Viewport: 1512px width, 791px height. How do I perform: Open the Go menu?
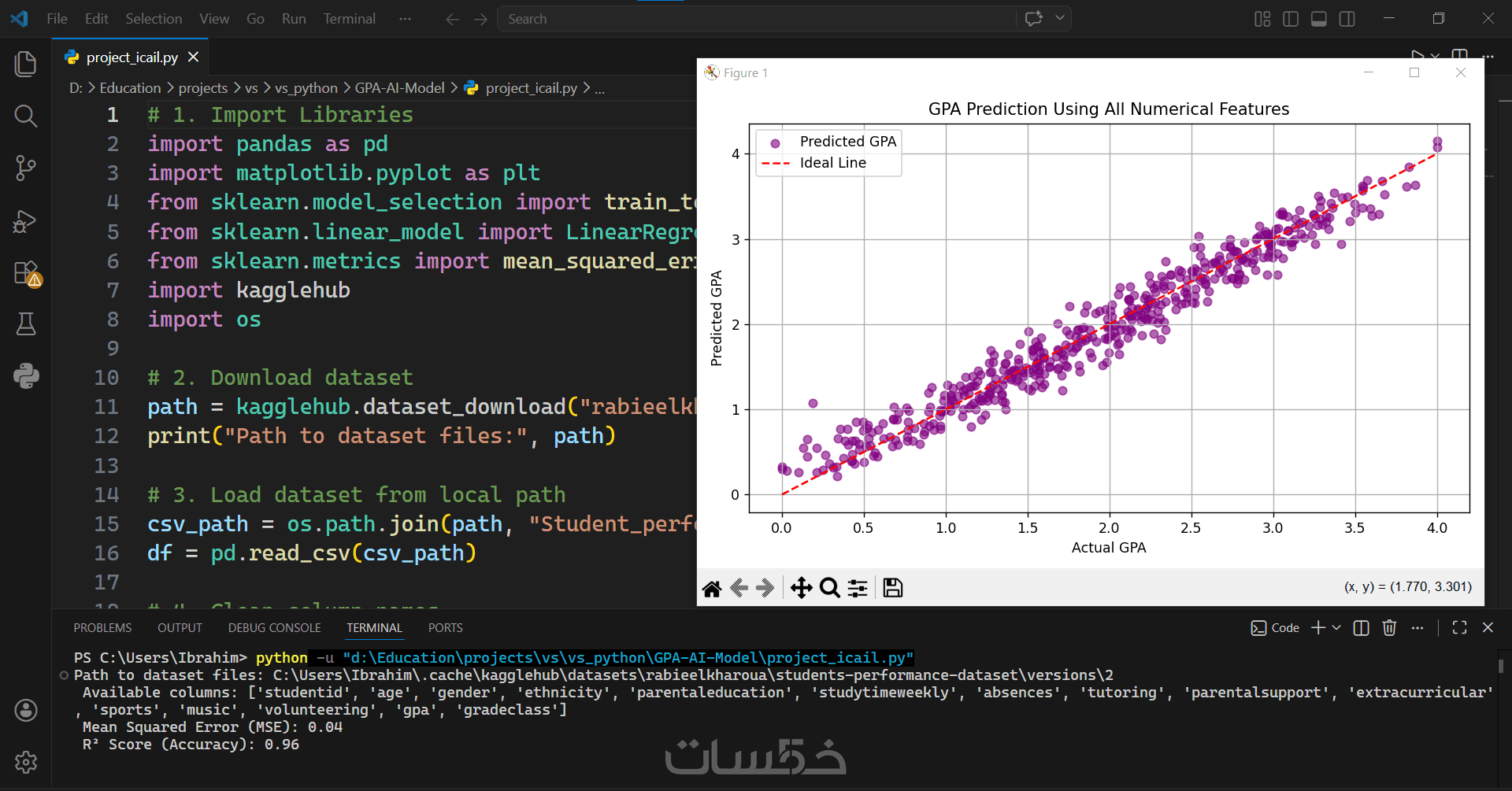point(255,19)
